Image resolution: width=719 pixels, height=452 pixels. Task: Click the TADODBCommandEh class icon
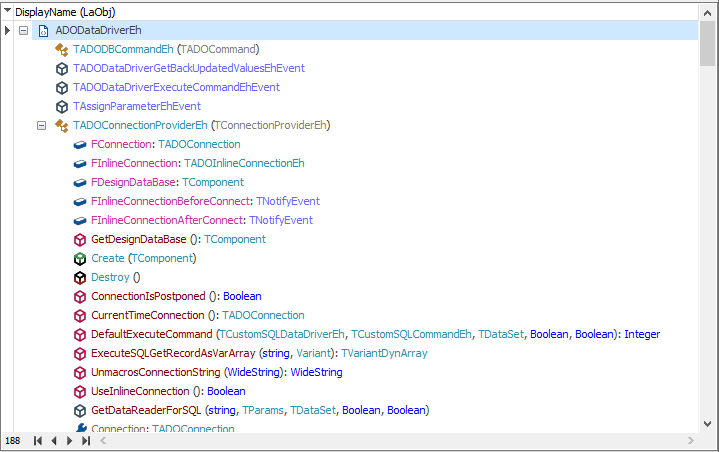click(x=61, y=50)
